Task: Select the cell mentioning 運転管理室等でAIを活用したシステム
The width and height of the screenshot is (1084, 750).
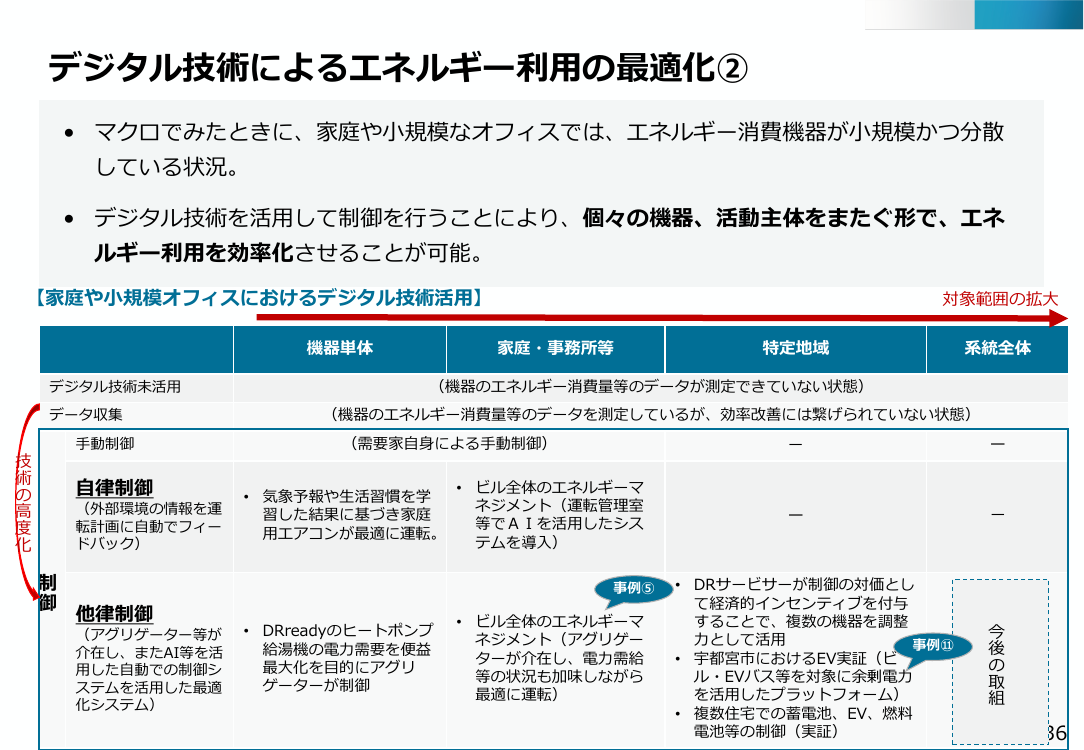Action: coord(553,515)
